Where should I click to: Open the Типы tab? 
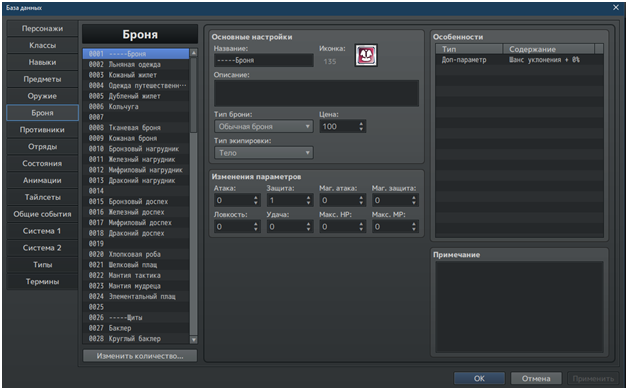point(42,264)
